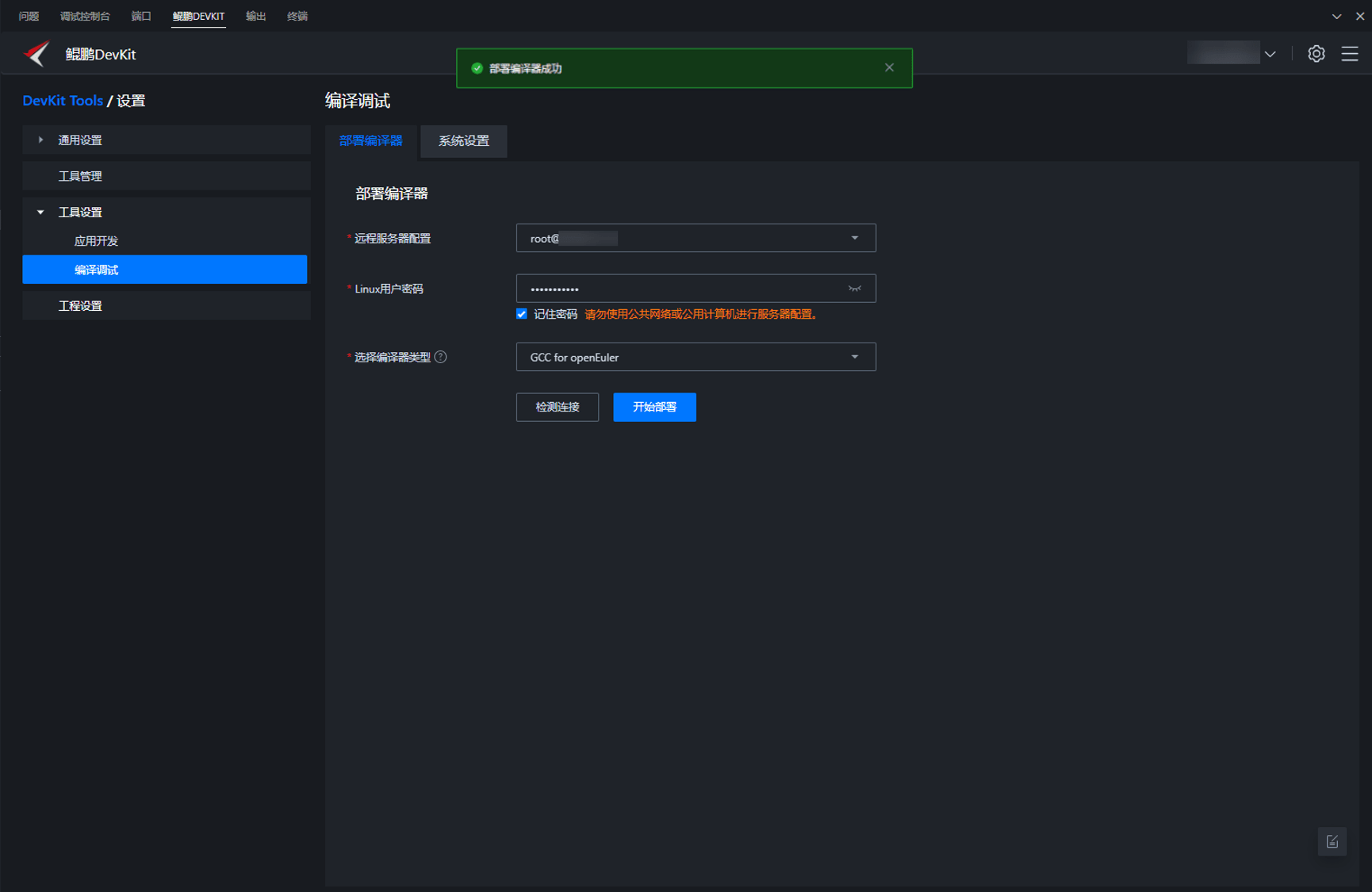Expand the user account dropdown arrow
The height and width of the screenshot is (892, 1372).
coord(1270,54)
